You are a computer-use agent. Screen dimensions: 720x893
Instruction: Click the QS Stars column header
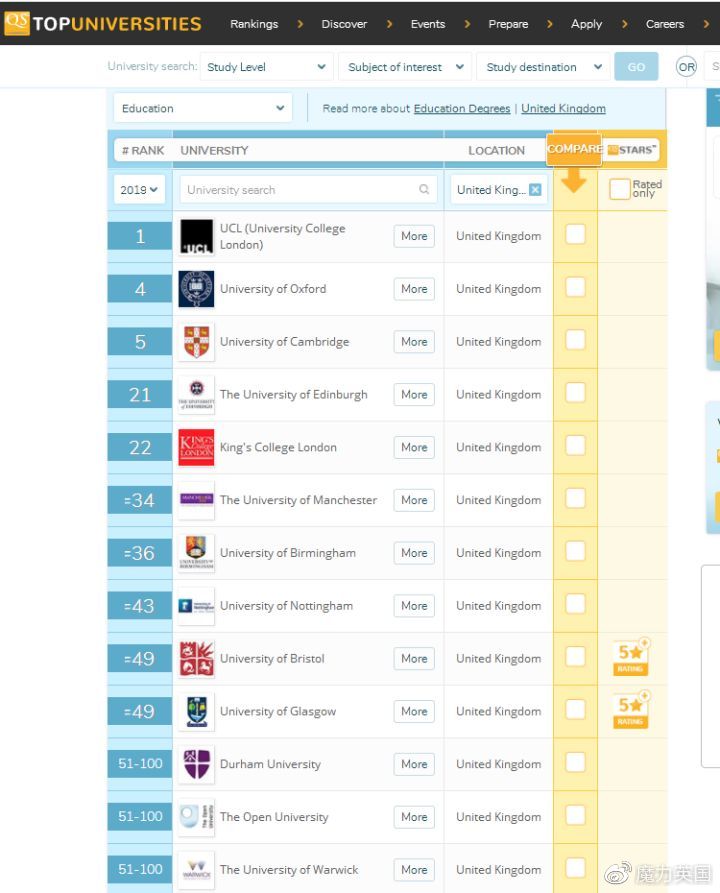632,150
